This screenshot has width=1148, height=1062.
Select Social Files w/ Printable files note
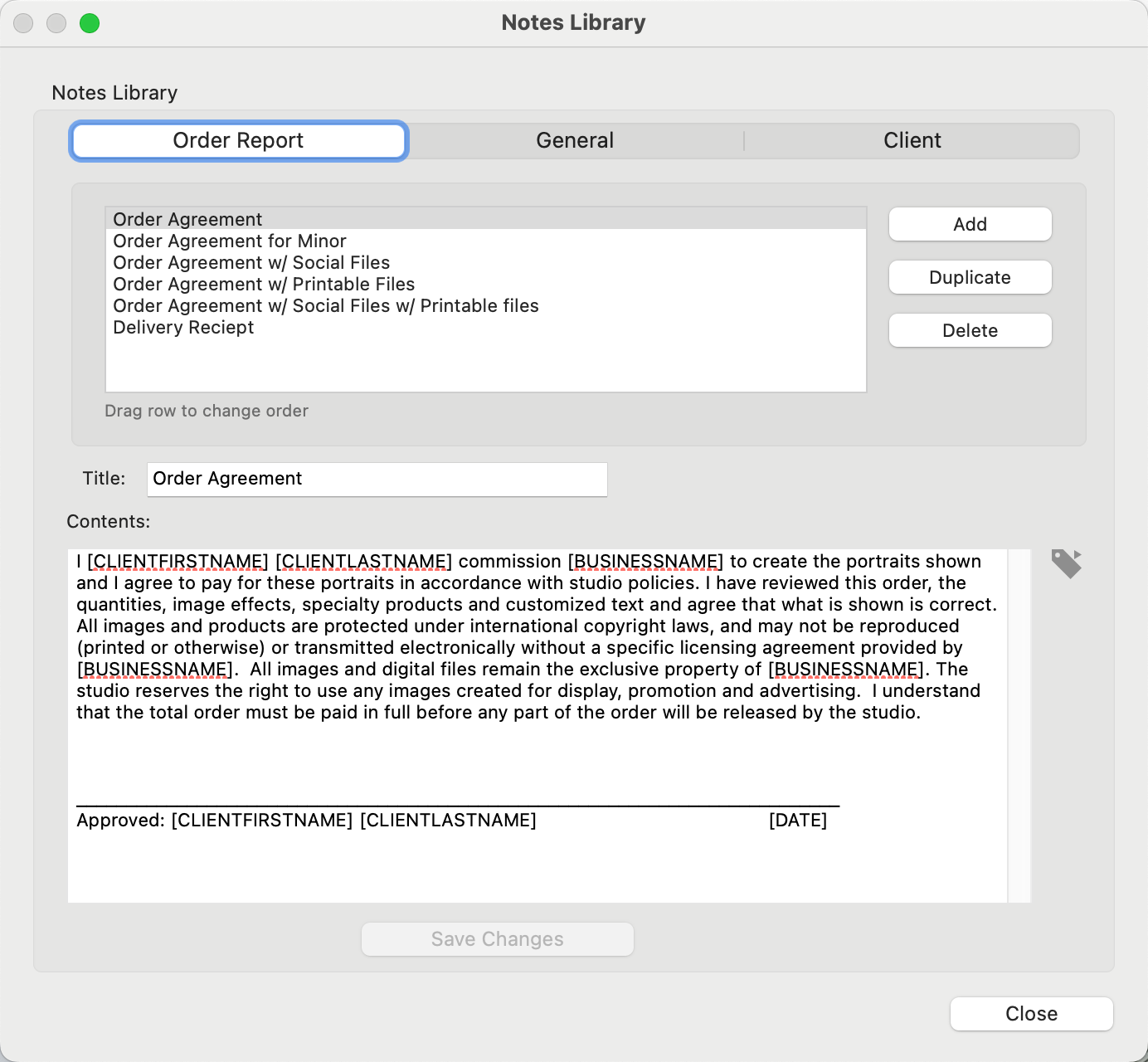326,306
